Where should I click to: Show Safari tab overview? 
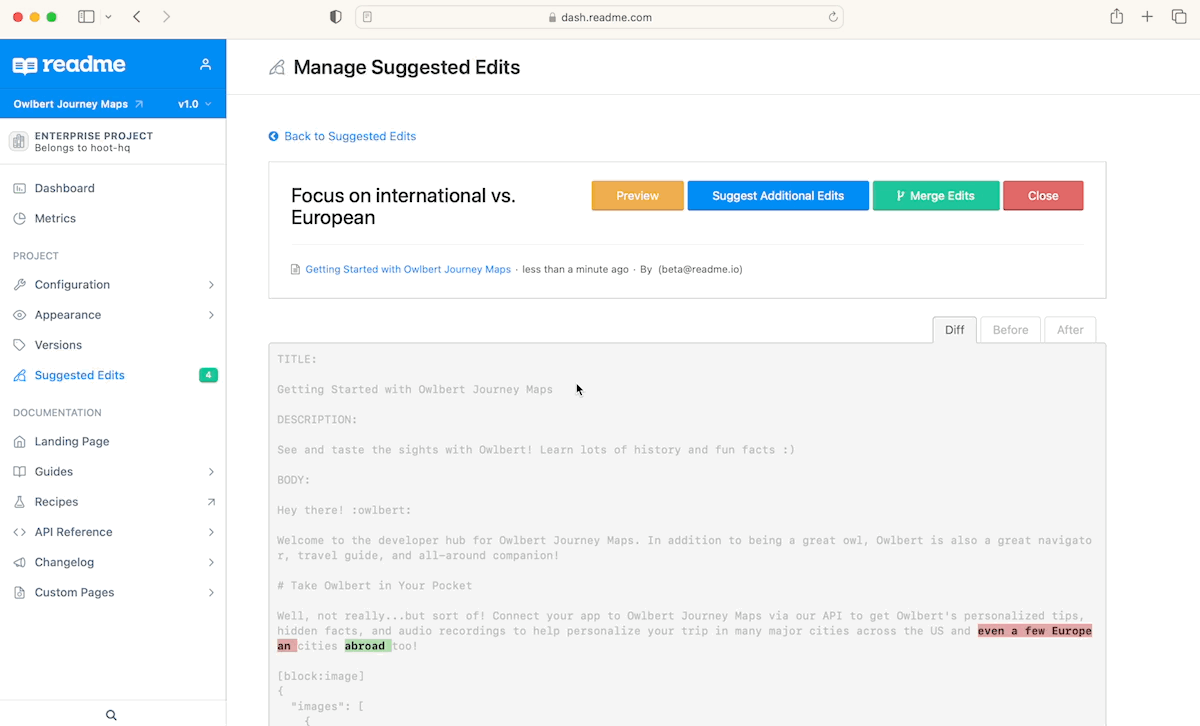pyautogui.click(x=1179, y=17)
